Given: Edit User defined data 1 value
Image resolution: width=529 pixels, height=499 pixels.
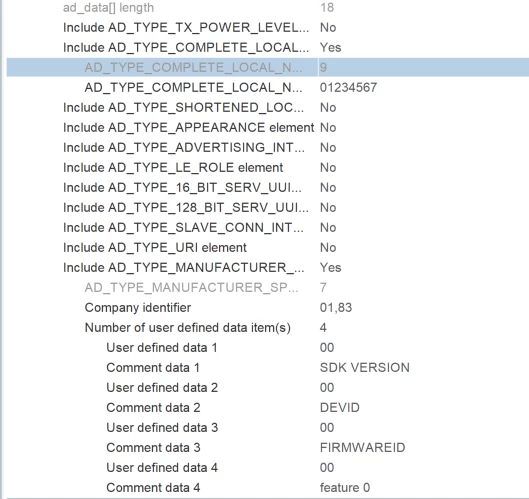Looking at the screenshot, I should pyautogui.click(x=327, y=348).
